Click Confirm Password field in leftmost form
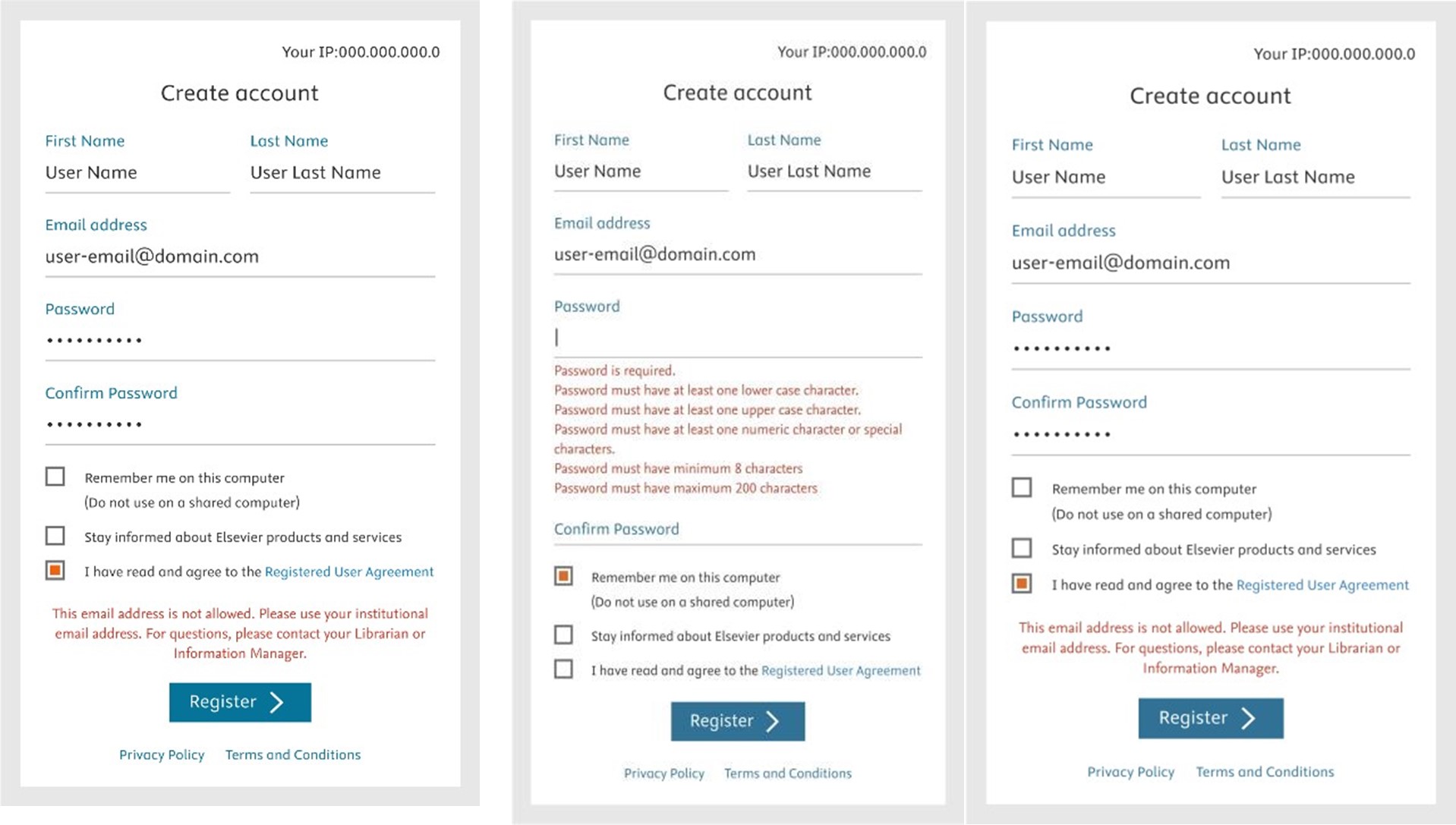The height and width of the screenshot is (825, 1456). [x=239, y=424]
